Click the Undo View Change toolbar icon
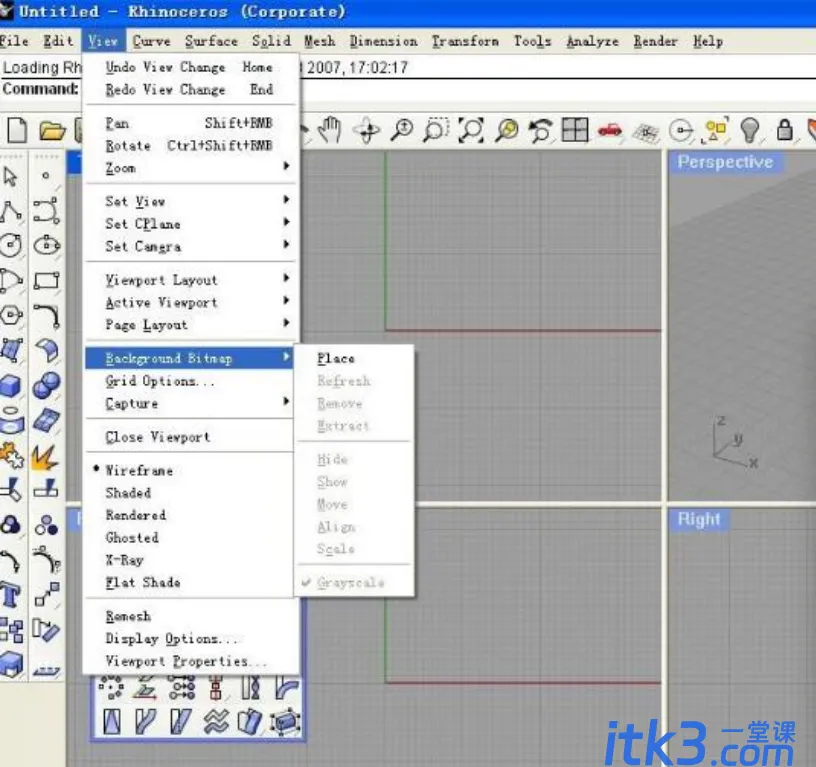Viewport: 816px width, 767px height. [541, 130]
